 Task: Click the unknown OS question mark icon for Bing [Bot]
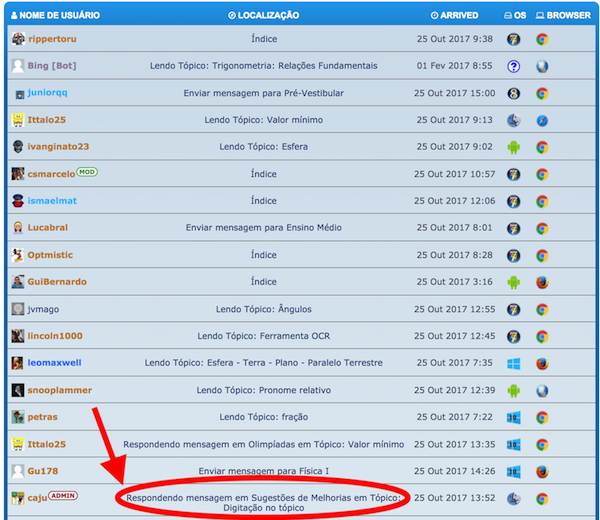(x=513, y=66)
